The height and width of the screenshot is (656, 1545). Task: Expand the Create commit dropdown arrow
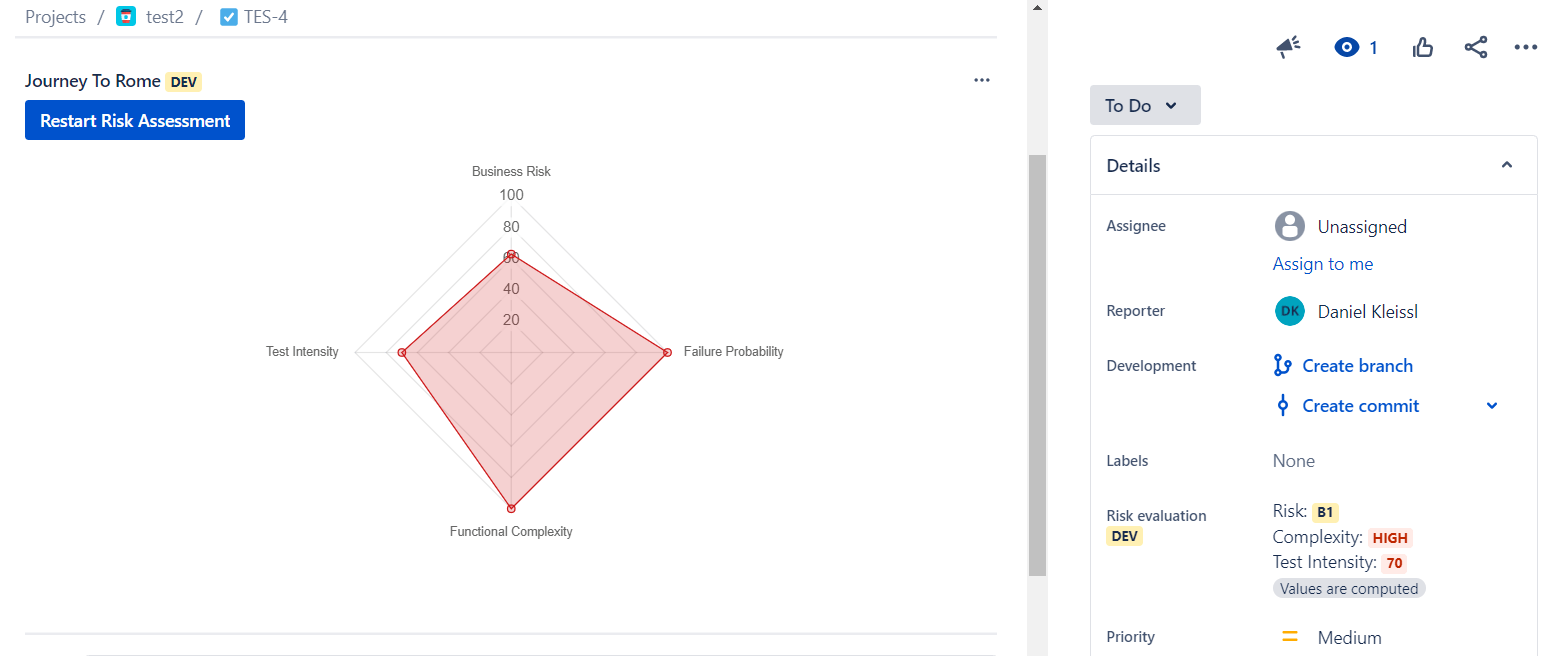tap(1492, 406)
